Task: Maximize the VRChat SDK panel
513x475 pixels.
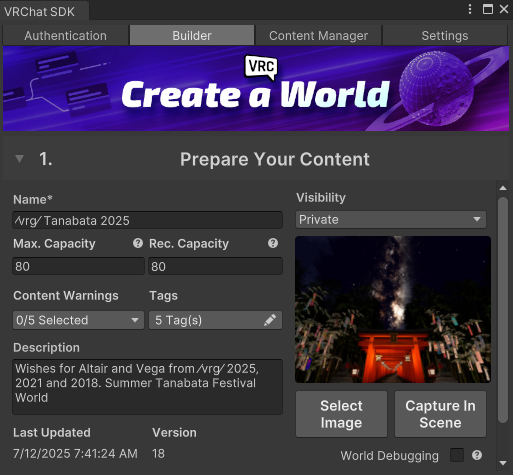Action: [x=488, y=9]
